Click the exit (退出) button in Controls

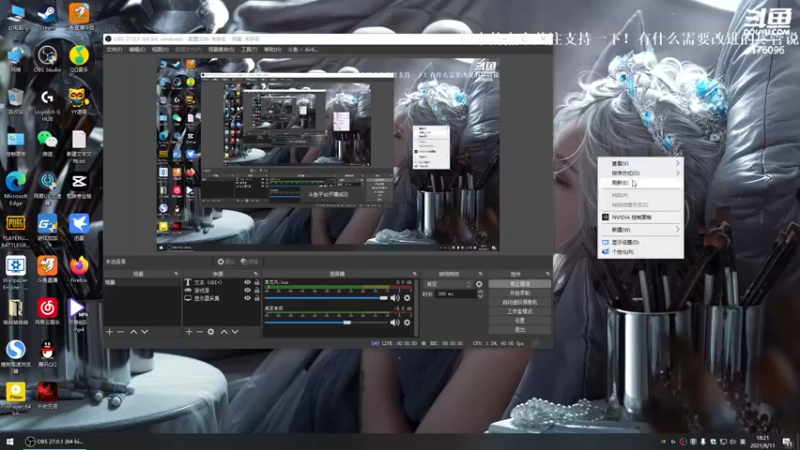pos(519,330)
